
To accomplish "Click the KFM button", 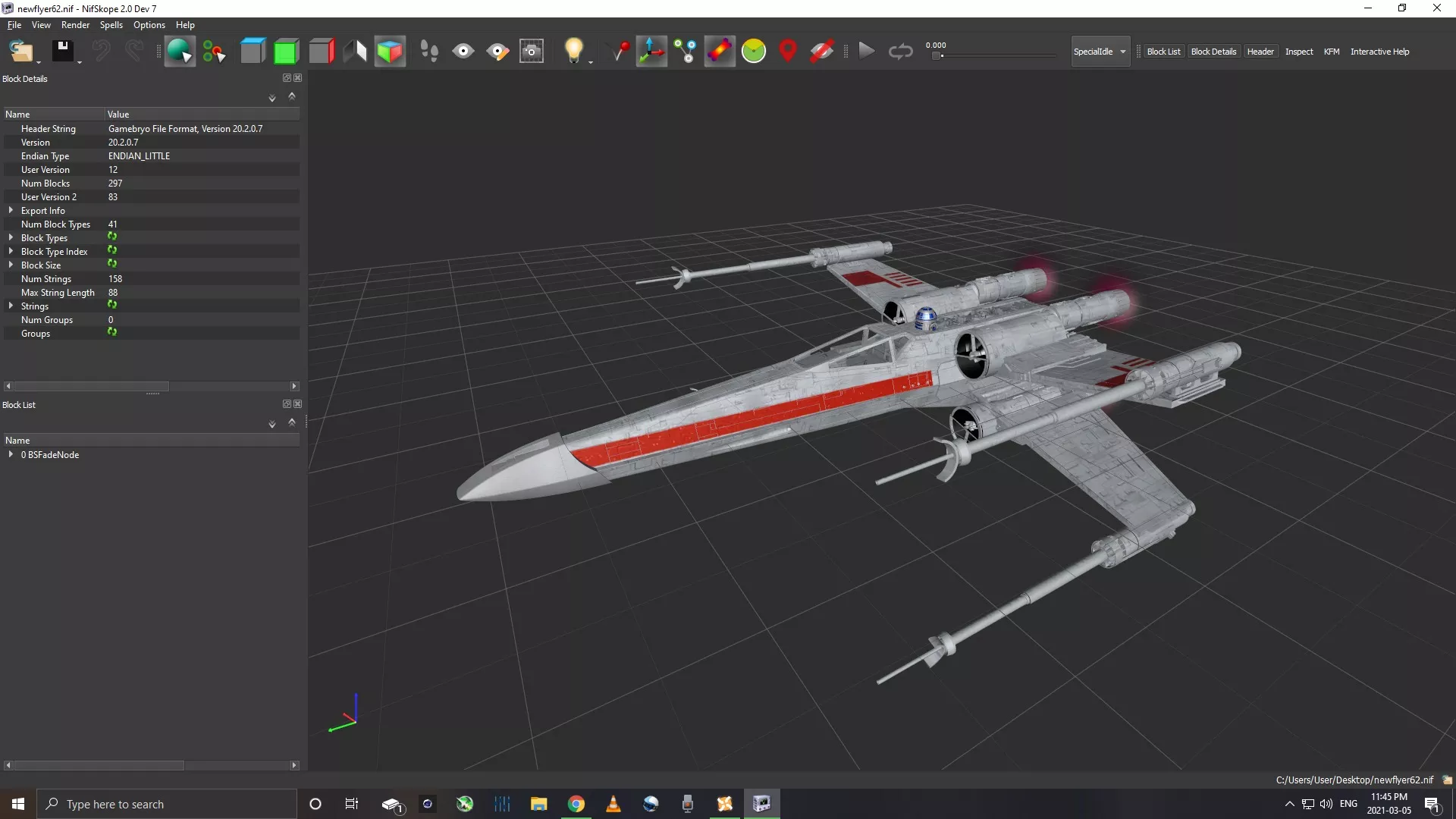I will tap(1332, 52).
